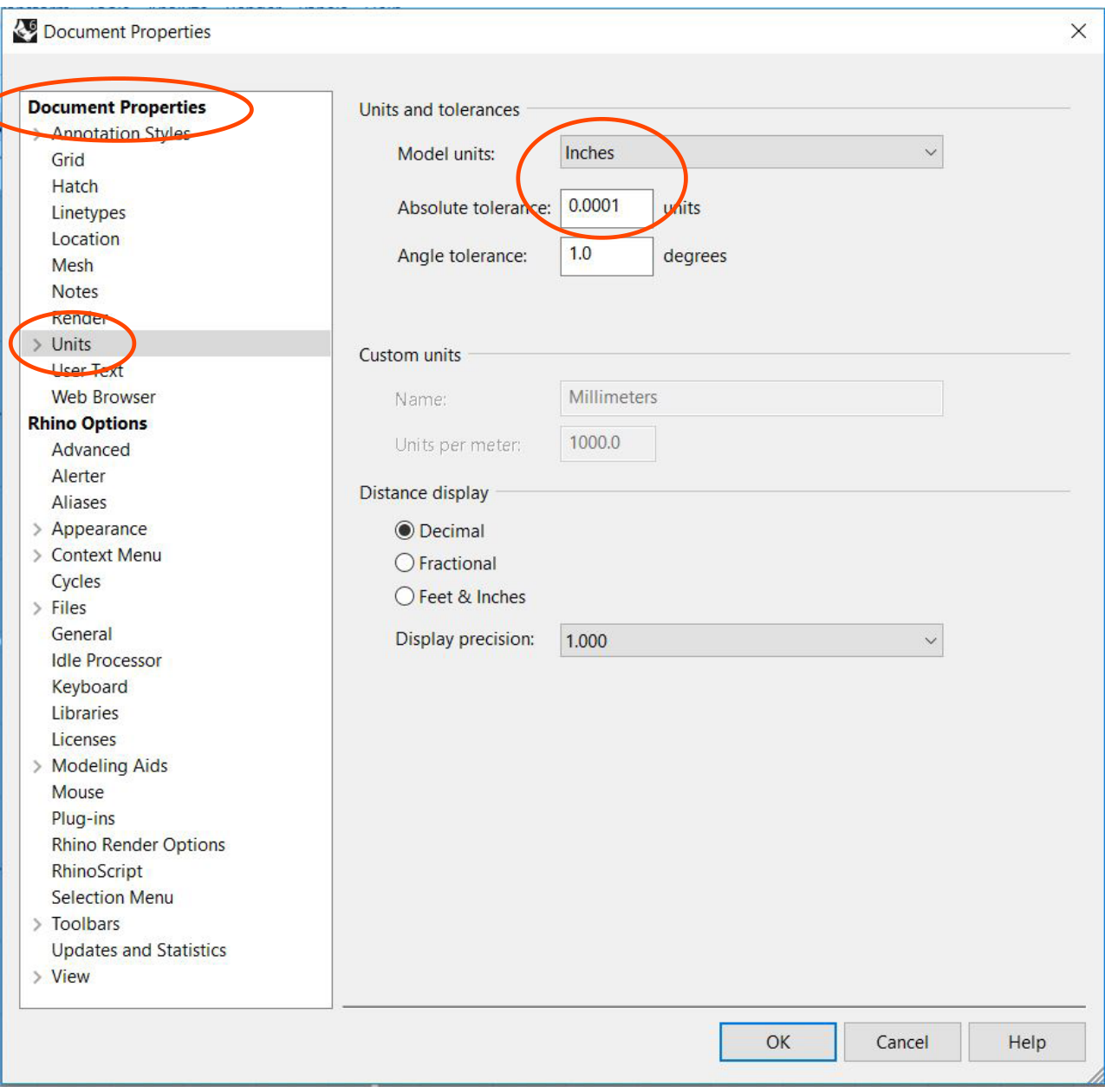Open the Aliases options page

[79, 503]
